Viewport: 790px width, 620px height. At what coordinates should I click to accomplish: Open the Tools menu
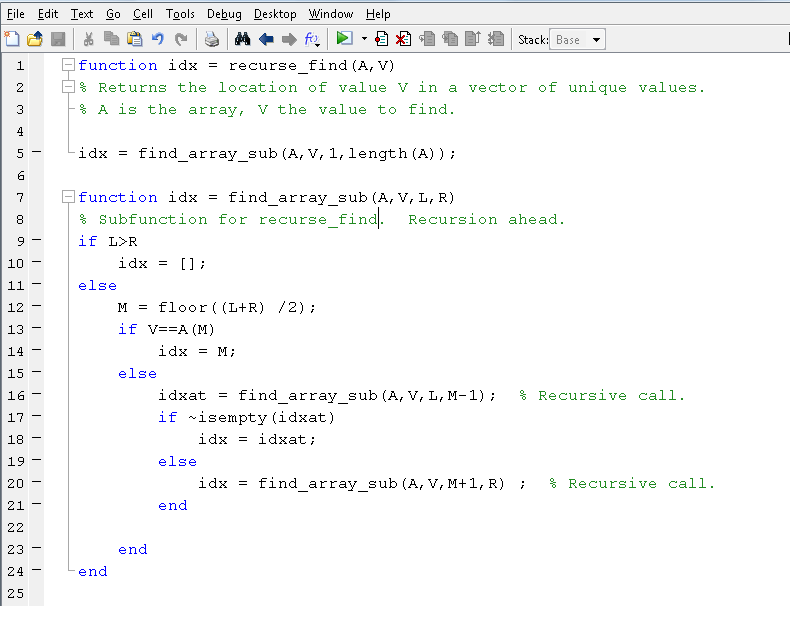coord(180,14)
